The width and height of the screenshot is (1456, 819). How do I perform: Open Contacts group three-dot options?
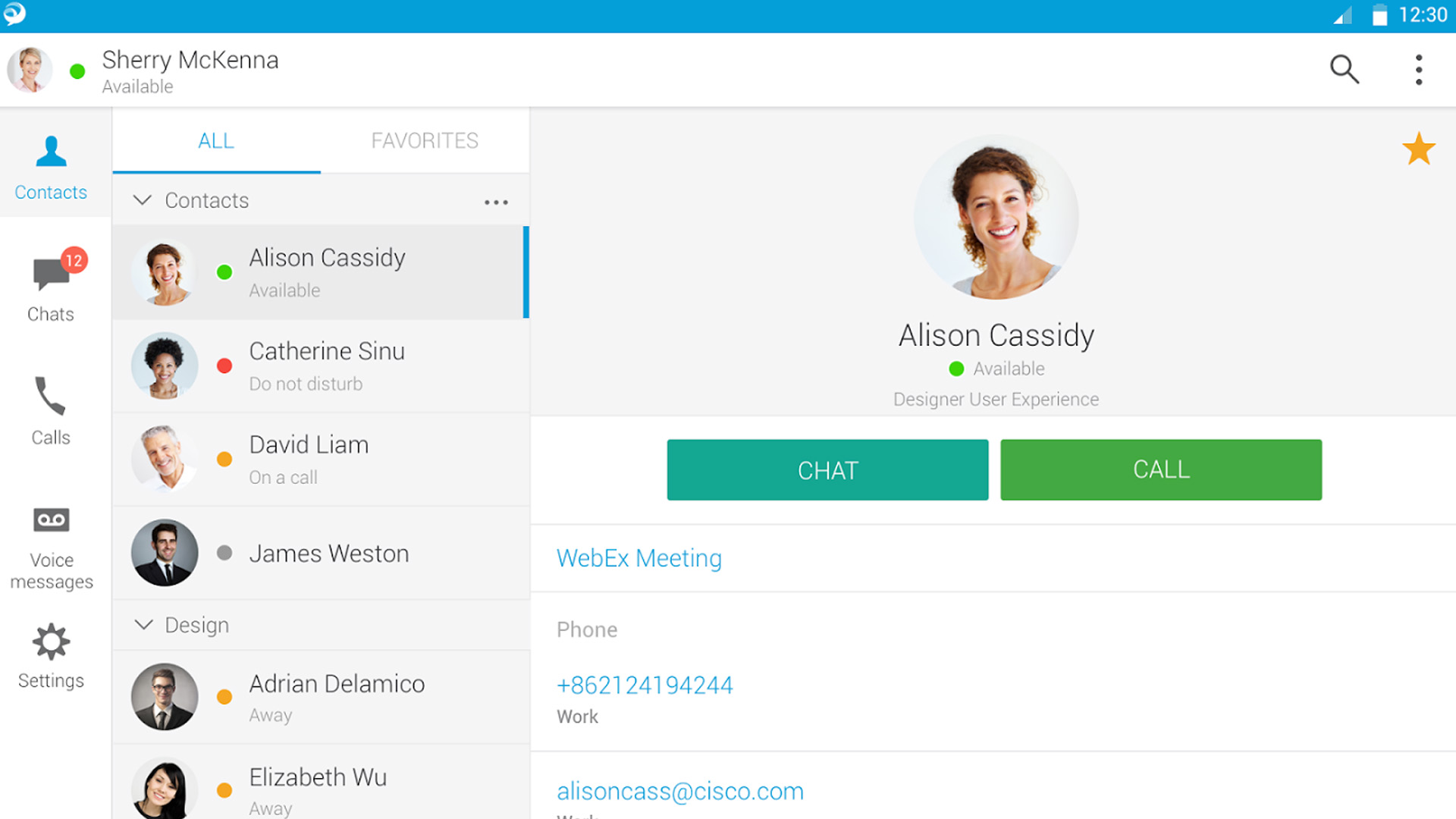tap(496, 202)
